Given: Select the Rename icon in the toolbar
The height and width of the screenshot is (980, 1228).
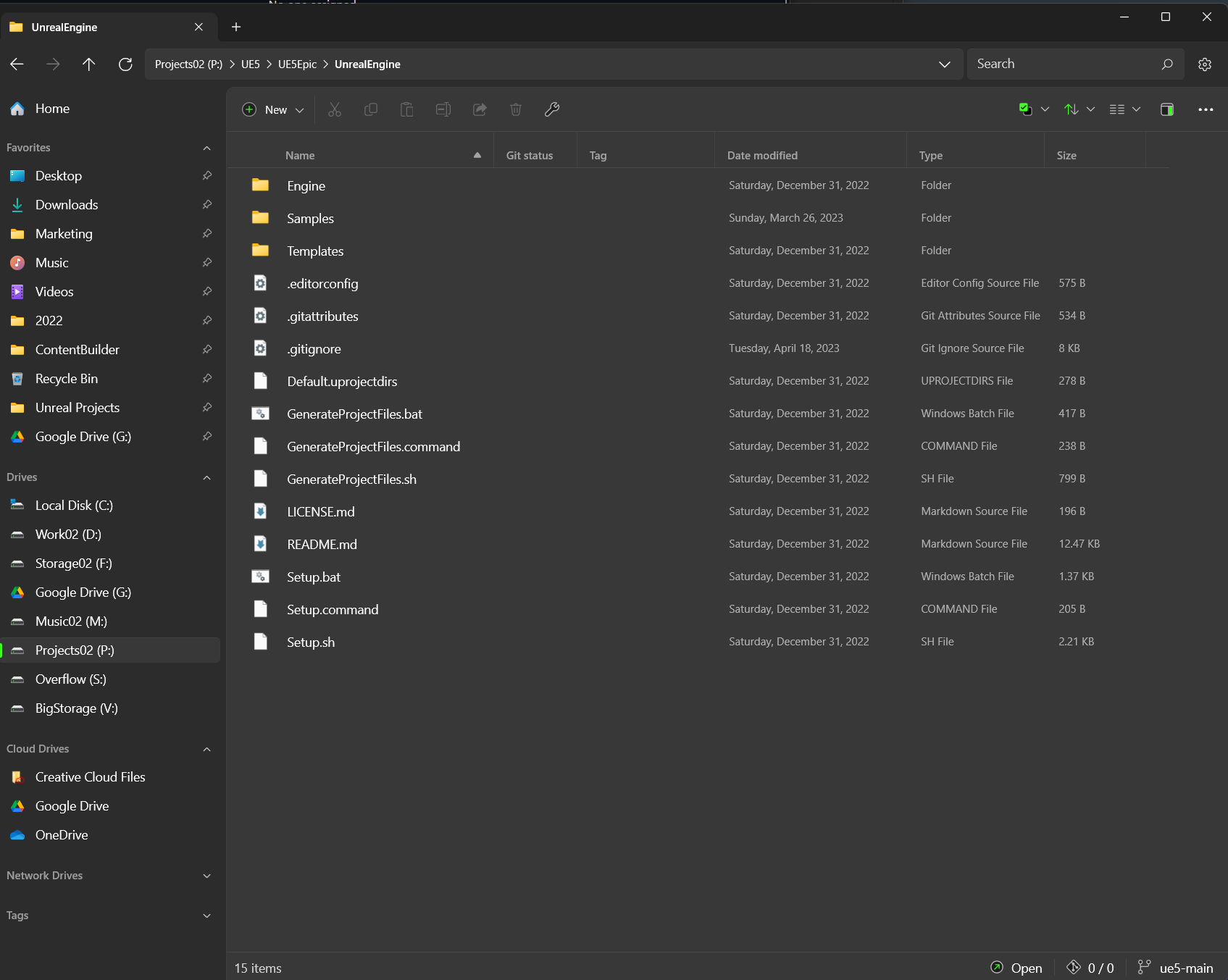Looking at the screenshot, I should 443,109.
